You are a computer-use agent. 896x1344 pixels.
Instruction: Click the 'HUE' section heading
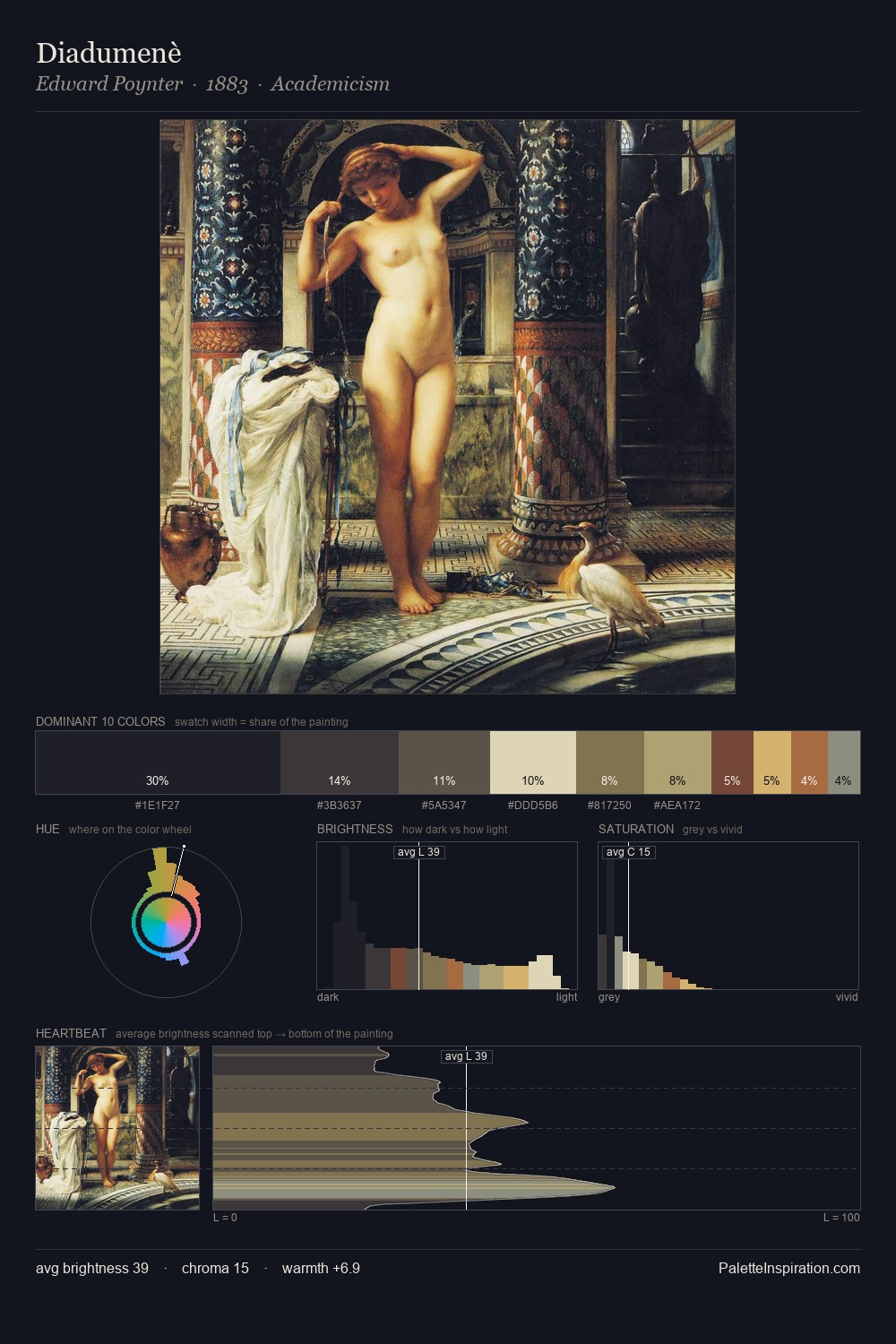click(47, 829)
